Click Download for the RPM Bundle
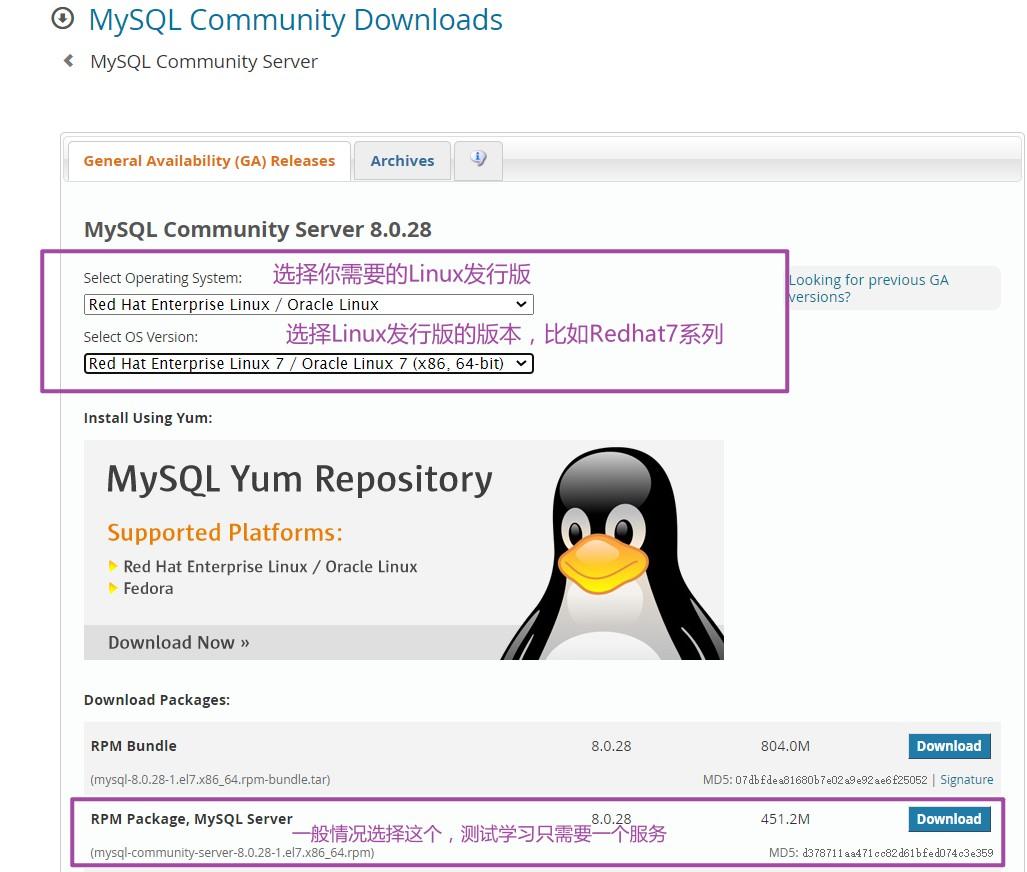Image resolution: width=1027 pixels, height=872 pixels. 948,746
